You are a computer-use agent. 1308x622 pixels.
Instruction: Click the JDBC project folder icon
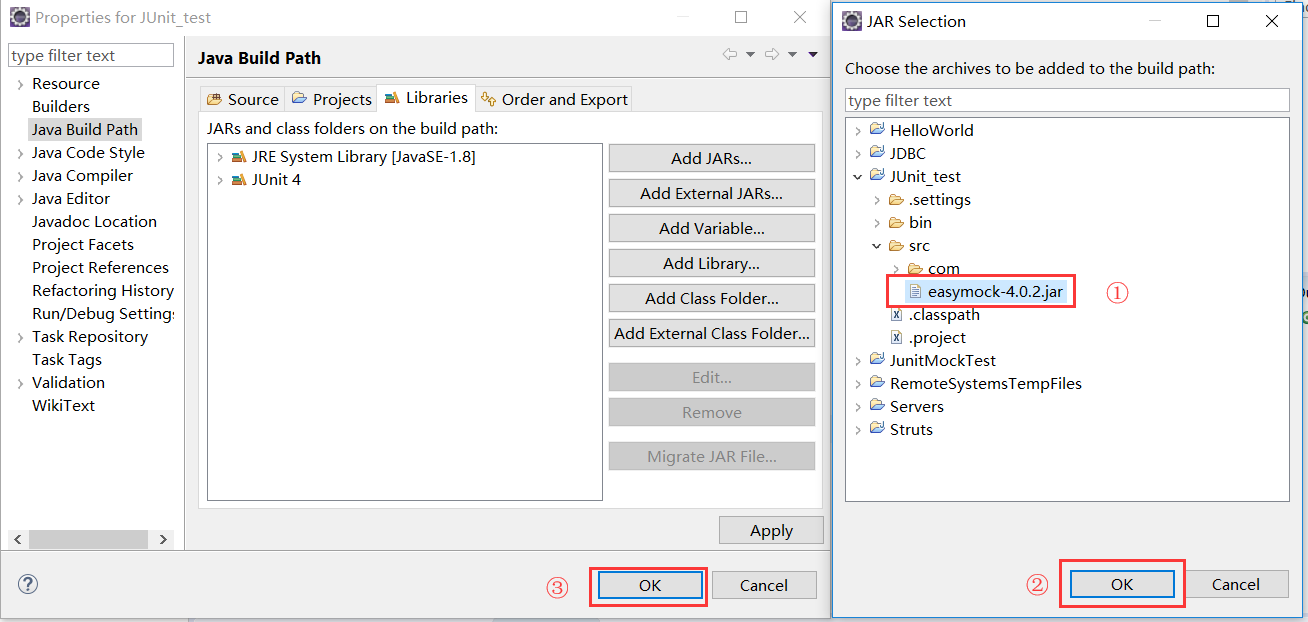point(877,153)
